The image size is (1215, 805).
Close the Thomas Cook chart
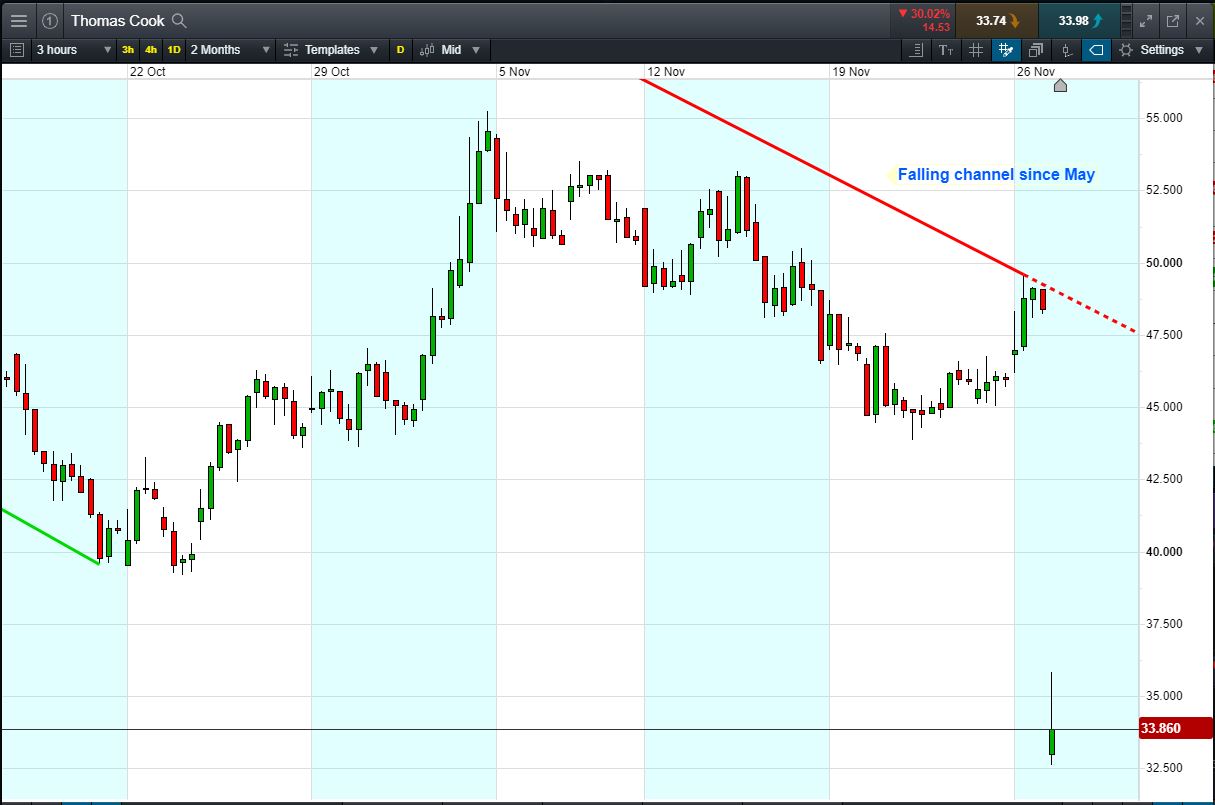click(1200, 20)
